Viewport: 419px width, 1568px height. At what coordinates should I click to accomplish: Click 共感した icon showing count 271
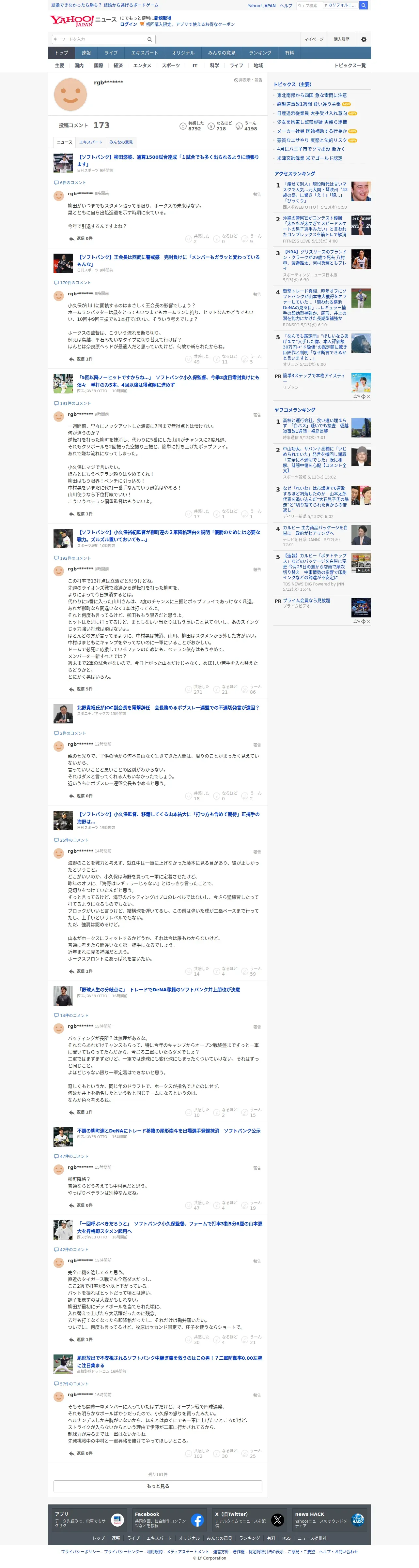tap(189, 689)
